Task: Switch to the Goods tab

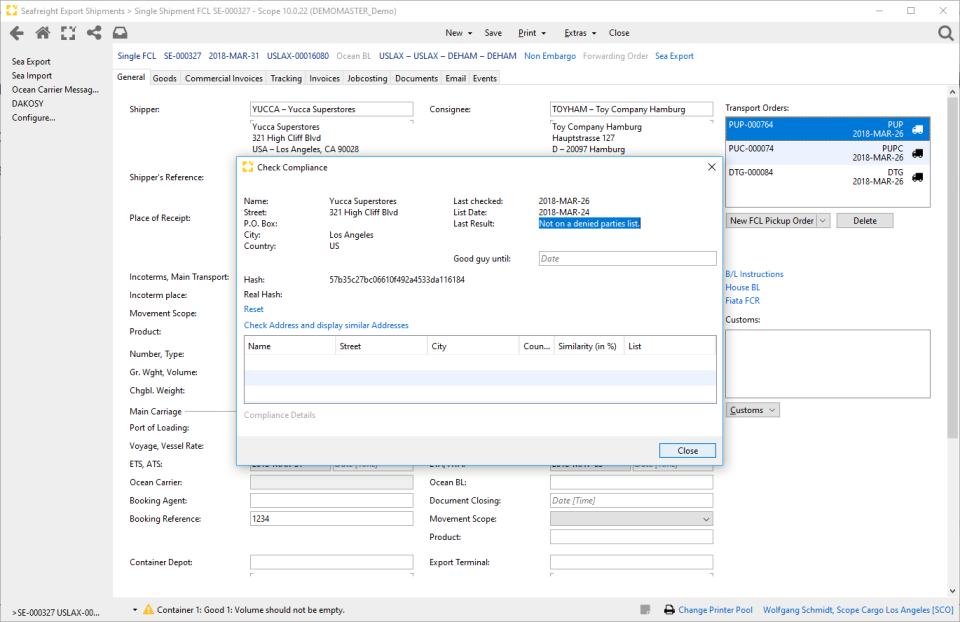Action: tap(165, 78)
